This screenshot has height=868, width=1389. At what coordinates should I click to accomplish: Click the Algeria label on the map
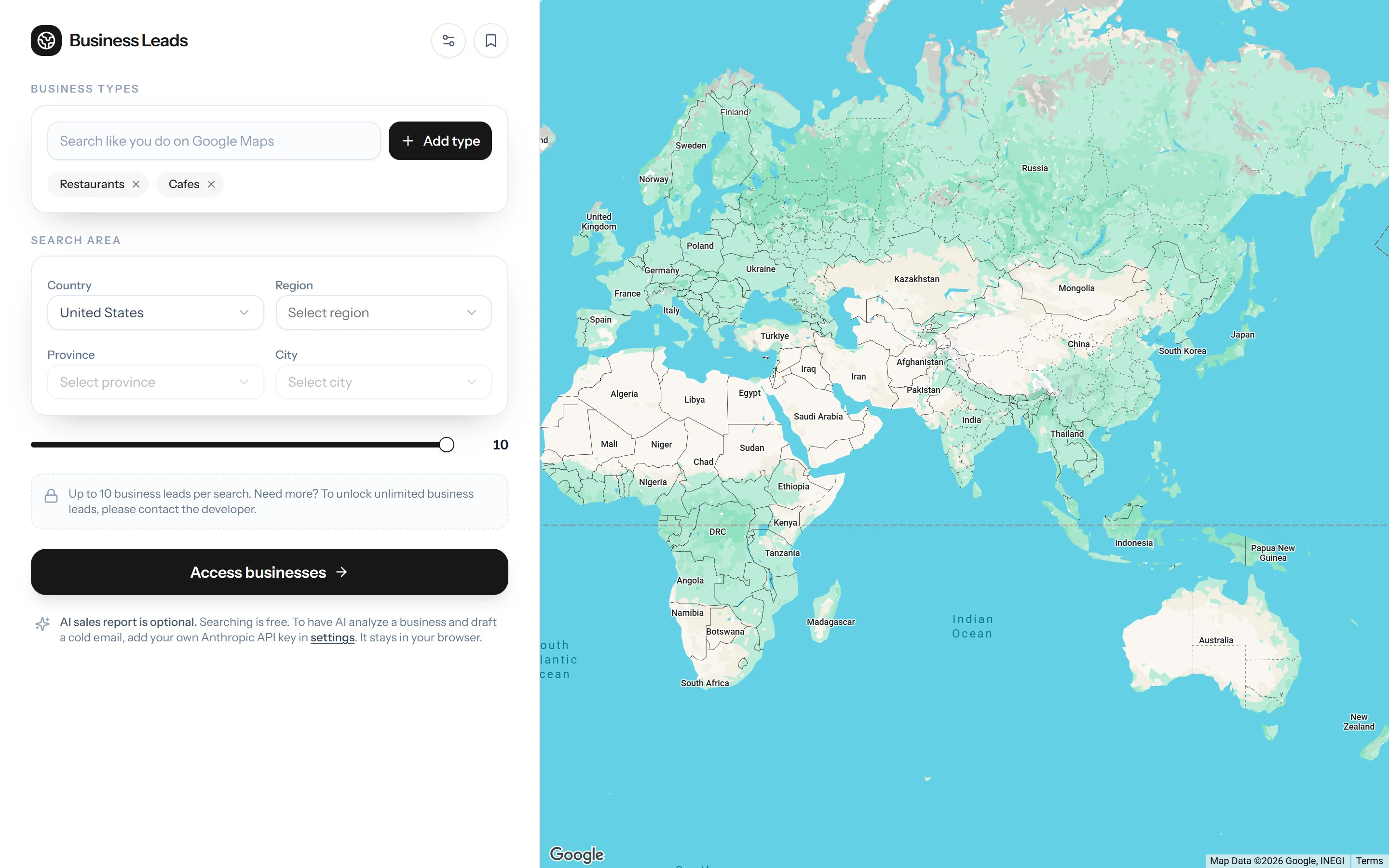[x=624, y=394]
